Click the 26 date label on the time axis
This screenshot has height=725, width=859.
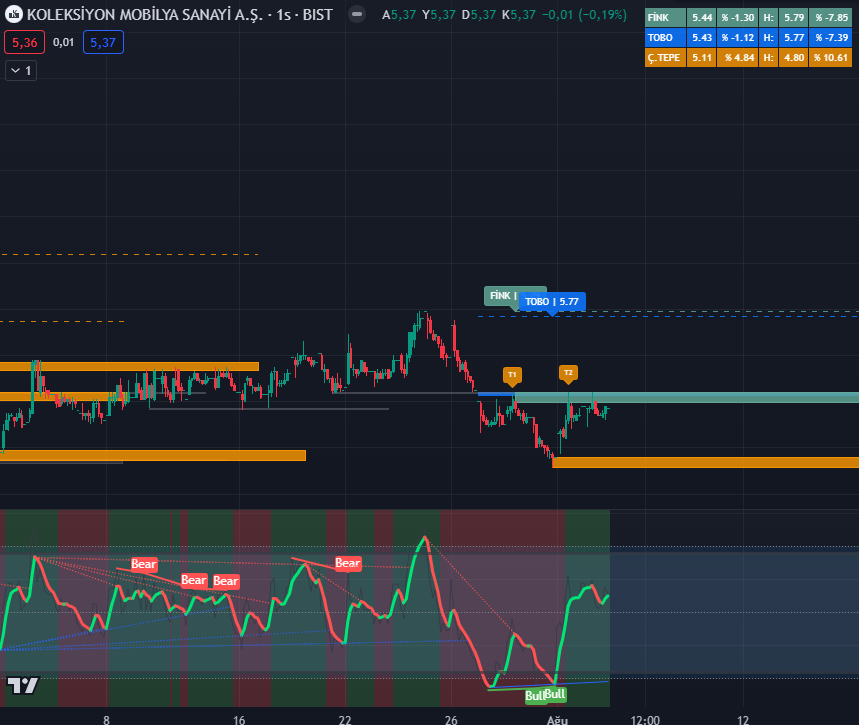(451, 720)
